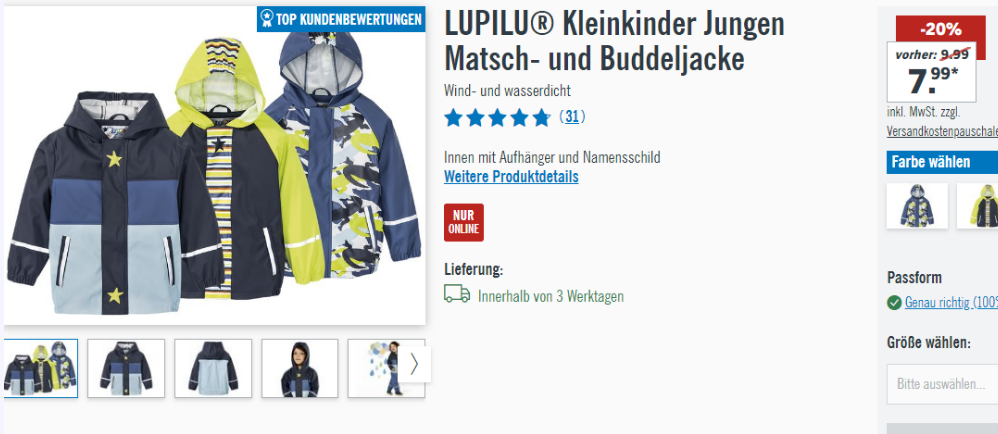Open the Größe wählen size dropdown
This screenshot has width=998, height=434.
(942, 384)
